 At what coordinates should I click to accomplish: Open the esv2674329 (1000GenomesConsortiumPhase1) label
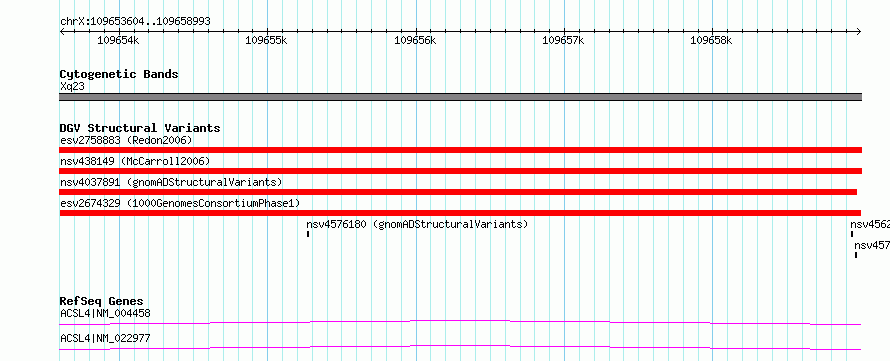point(180,203)
